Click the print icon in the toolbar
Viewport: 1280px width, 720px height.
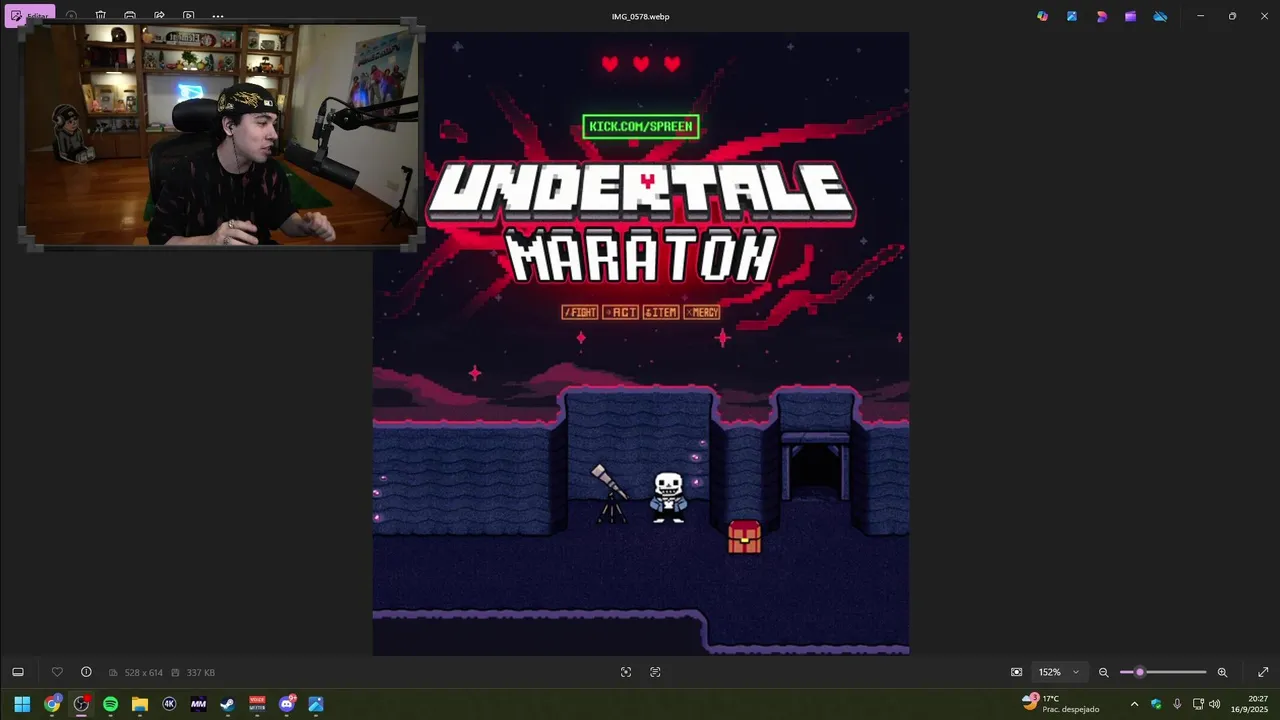coord(130,16)
